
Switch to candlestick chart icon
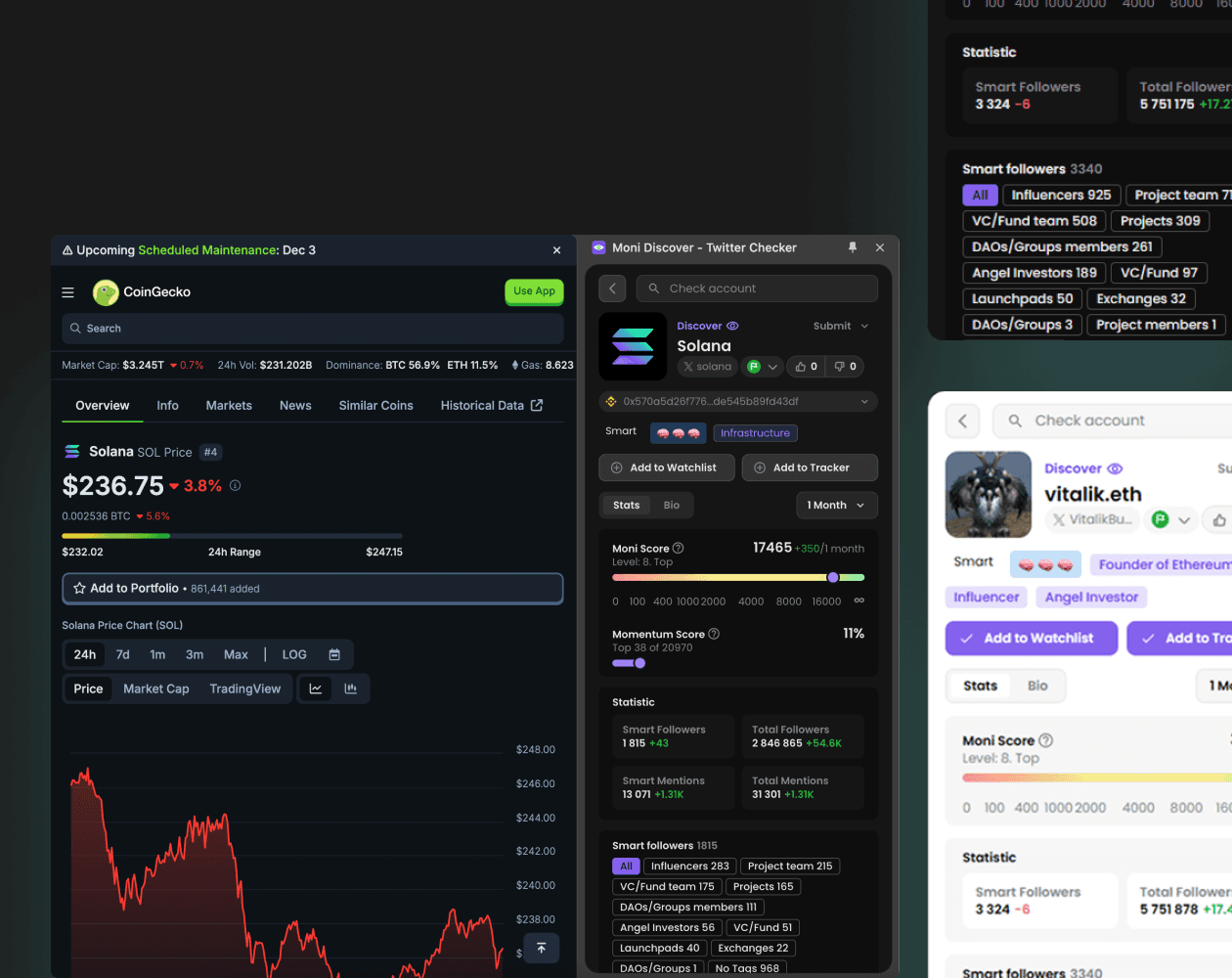click(351, 689)
